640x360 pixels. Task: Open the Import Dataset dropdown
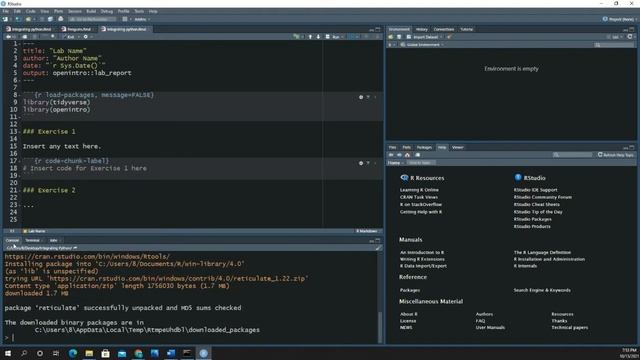(x=424, y=37)
